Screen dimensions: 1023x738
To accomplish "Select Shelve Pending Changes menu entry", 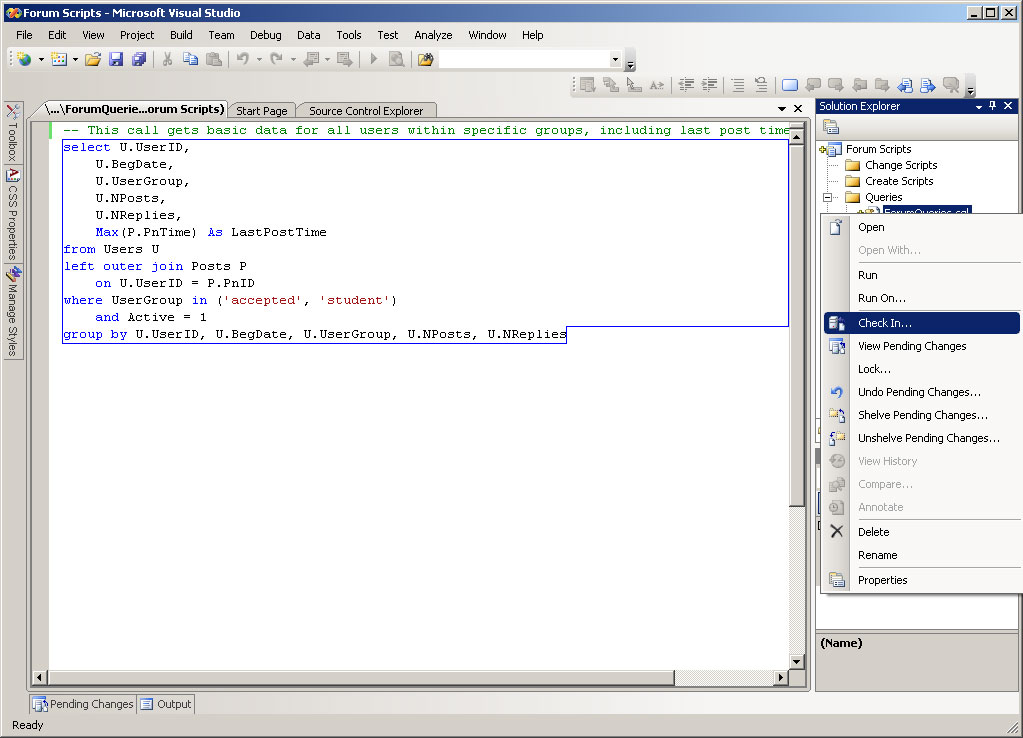I will [922, 415].
